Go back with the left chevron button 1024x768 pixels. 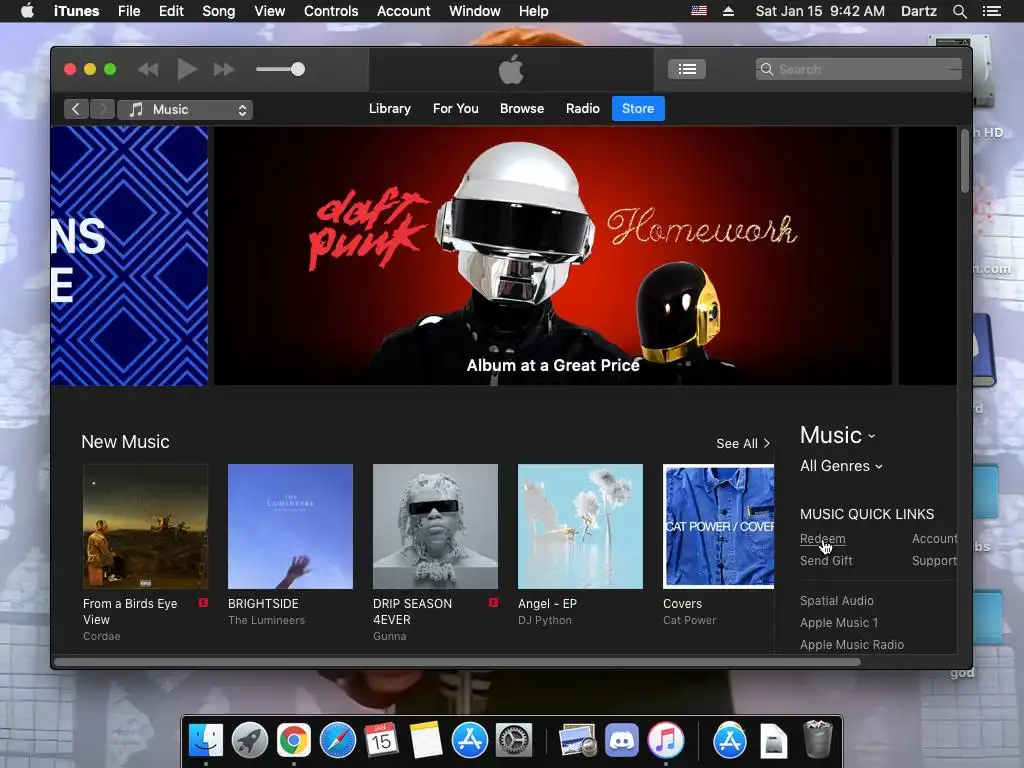76,109
